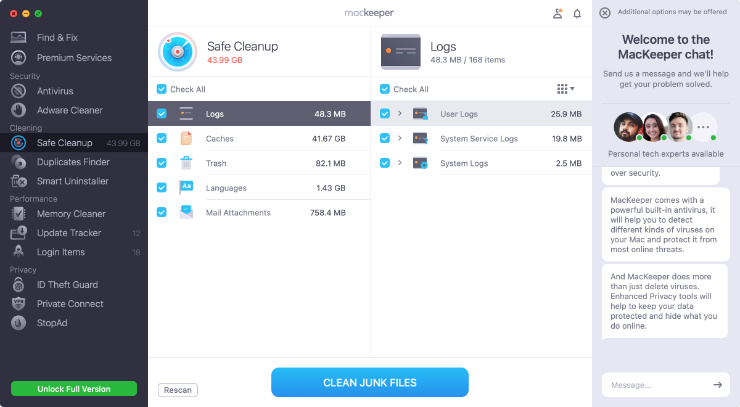
Task: Expand the User Logs row chevron
Action: (x=400, y=113)
